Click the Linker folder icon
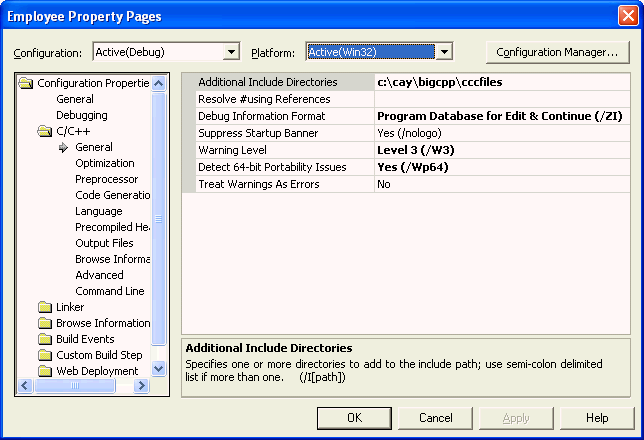Image resolution: width=644 pixels, height=440 pixels. click(44, 307)
